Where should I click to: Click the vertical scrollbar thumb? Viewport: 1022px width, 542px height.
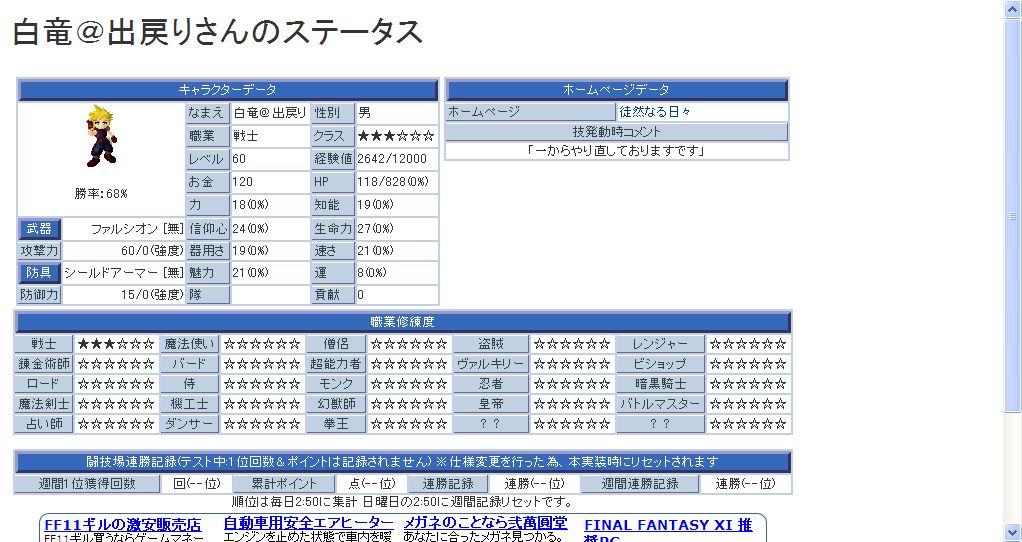click(1013, 216)
